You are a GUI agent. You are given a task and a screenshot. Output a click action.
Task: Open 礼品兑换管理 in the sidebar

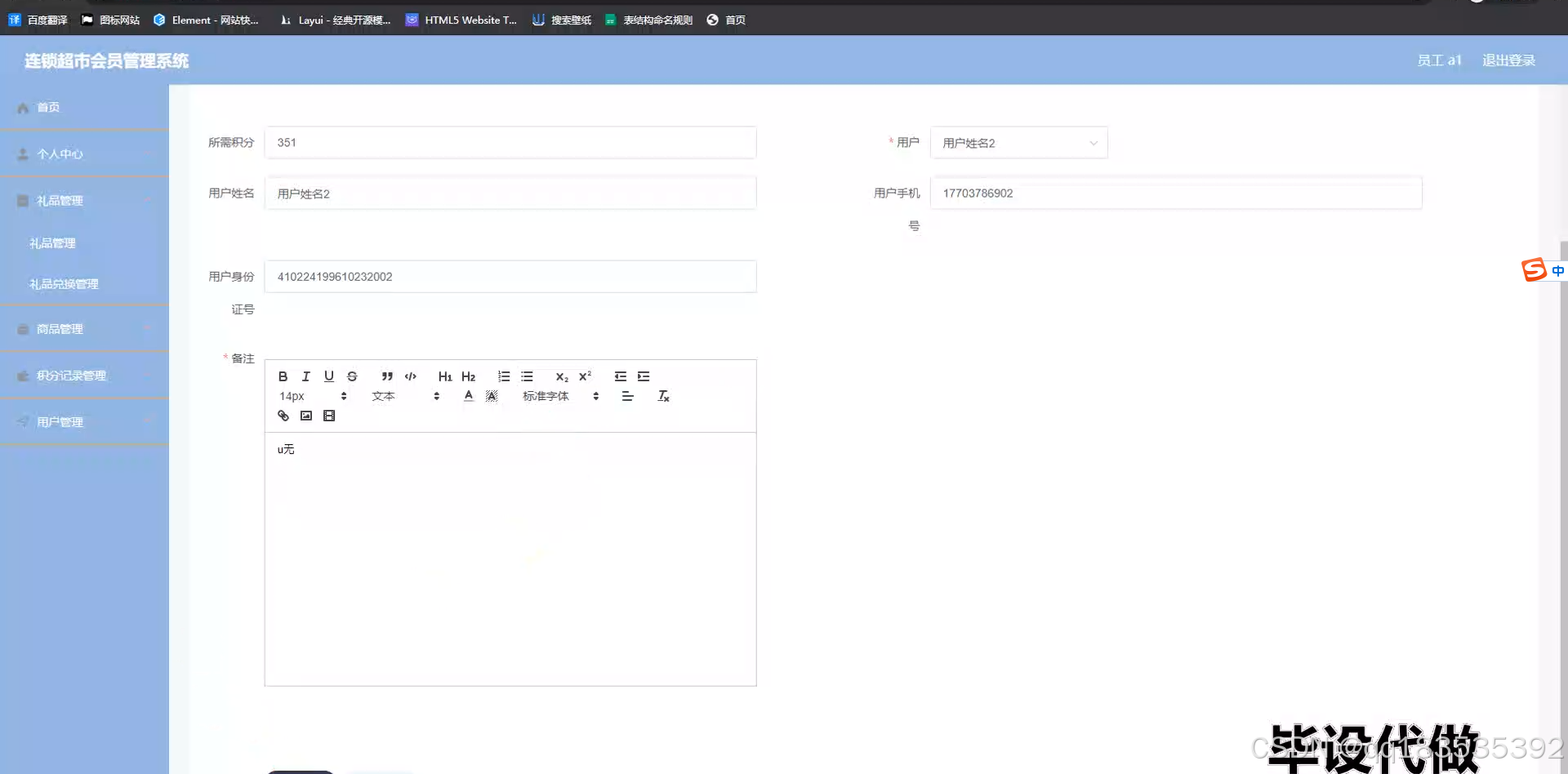pyautogui.click(x=63, y=283)
